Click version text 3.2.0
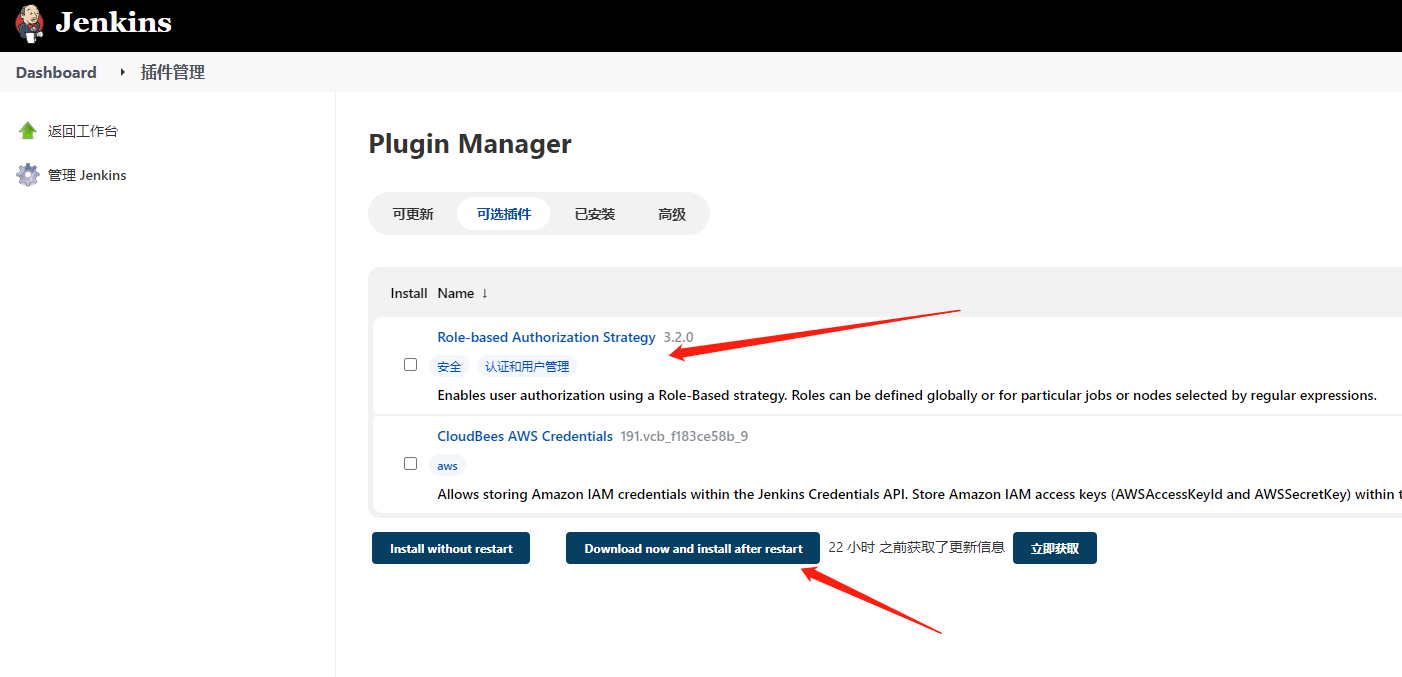Screen dimensions: 1402x677 click(x=678, y=337)
